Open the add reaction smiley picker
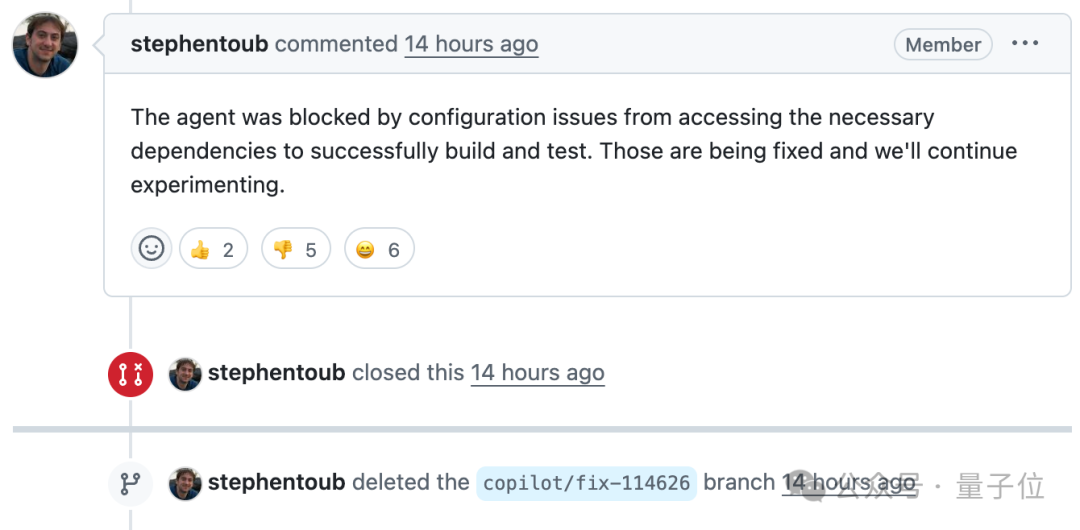Viewport: 1080px width, 530px height. click(151, 249)
